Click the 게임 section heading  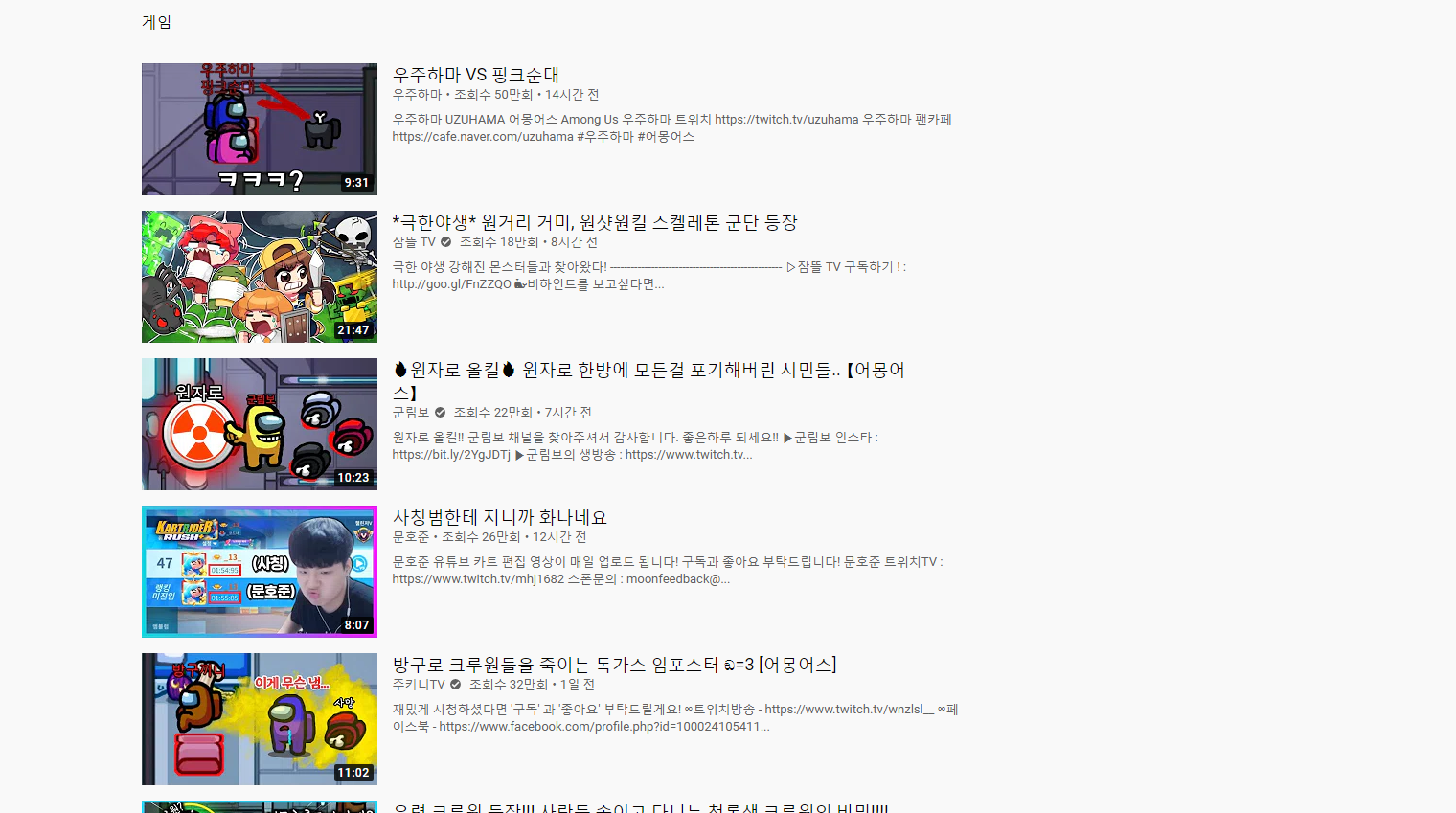[x=157, y=22]
